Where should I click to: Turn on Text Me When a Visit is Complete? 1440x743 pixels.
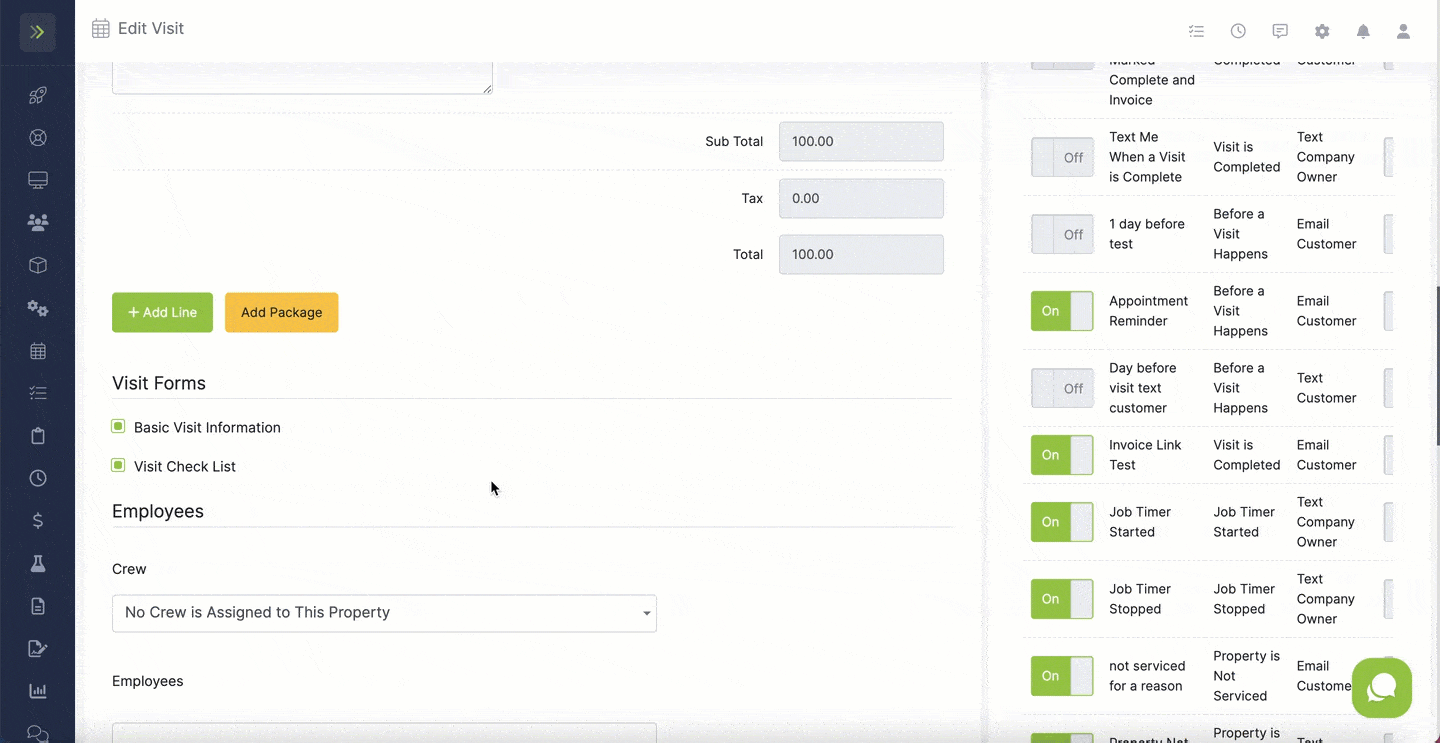[x=1062, y=157]
